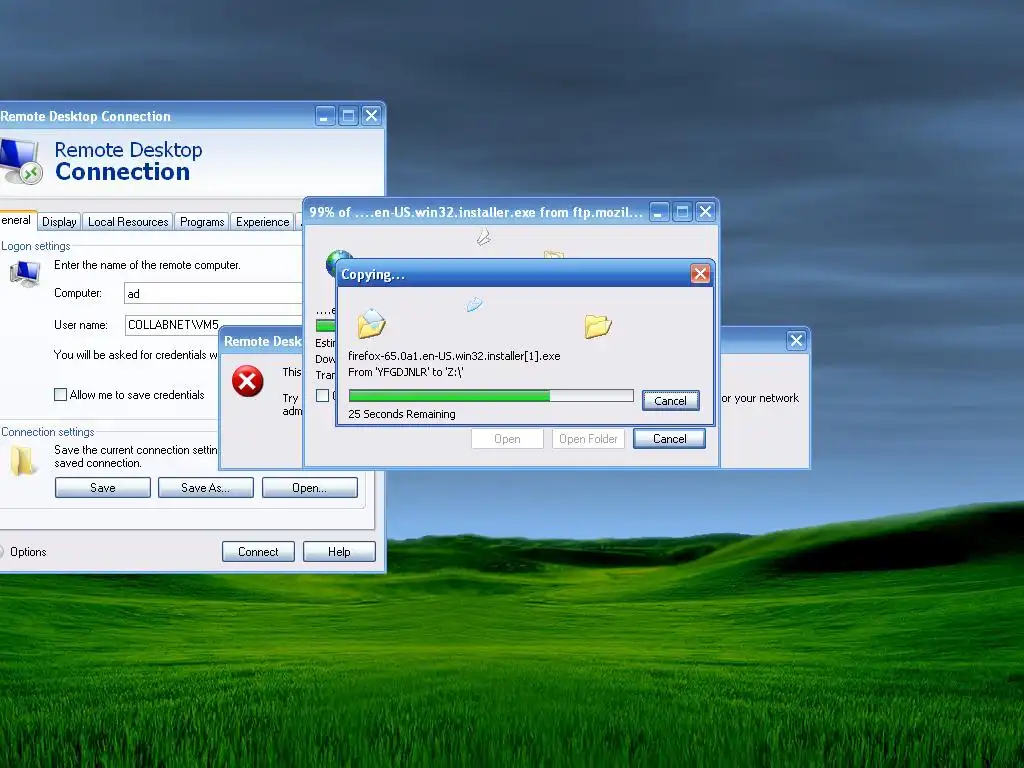Click the copying progress bar
The width and height of the screenshot is (1024, 768).
tap(490, 395)
